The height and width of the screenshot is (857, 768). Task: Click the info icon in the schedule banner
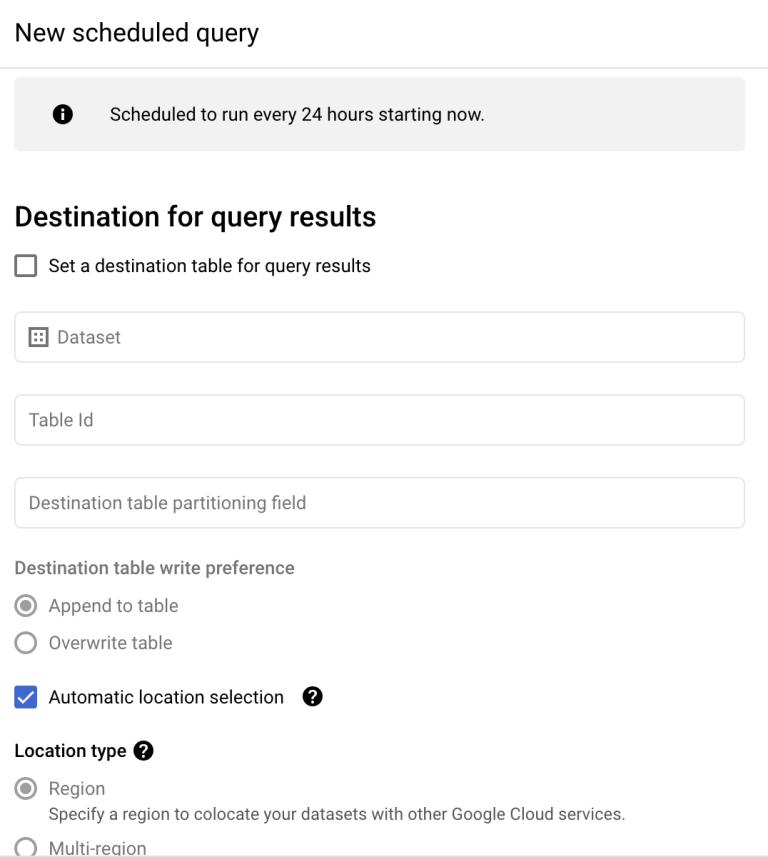[62, 115]
